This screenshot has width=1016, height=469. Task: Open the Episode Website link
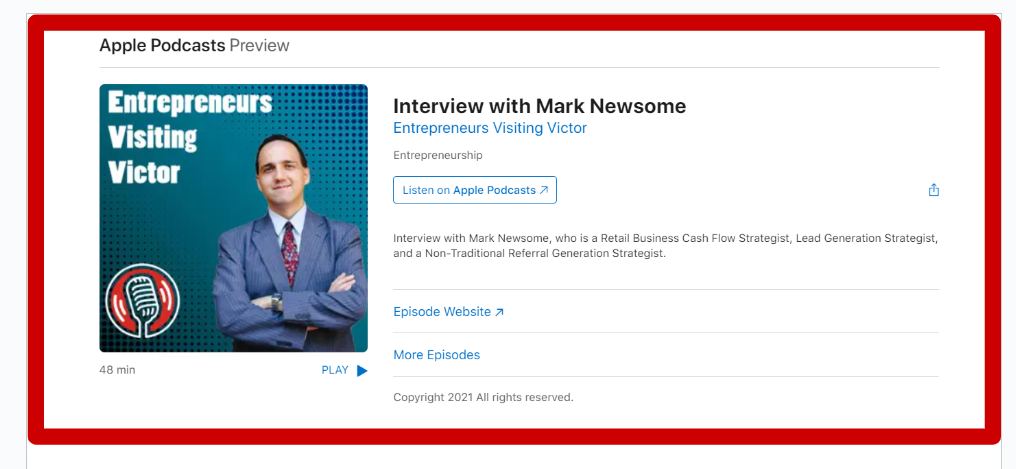(x=442, y=312)
